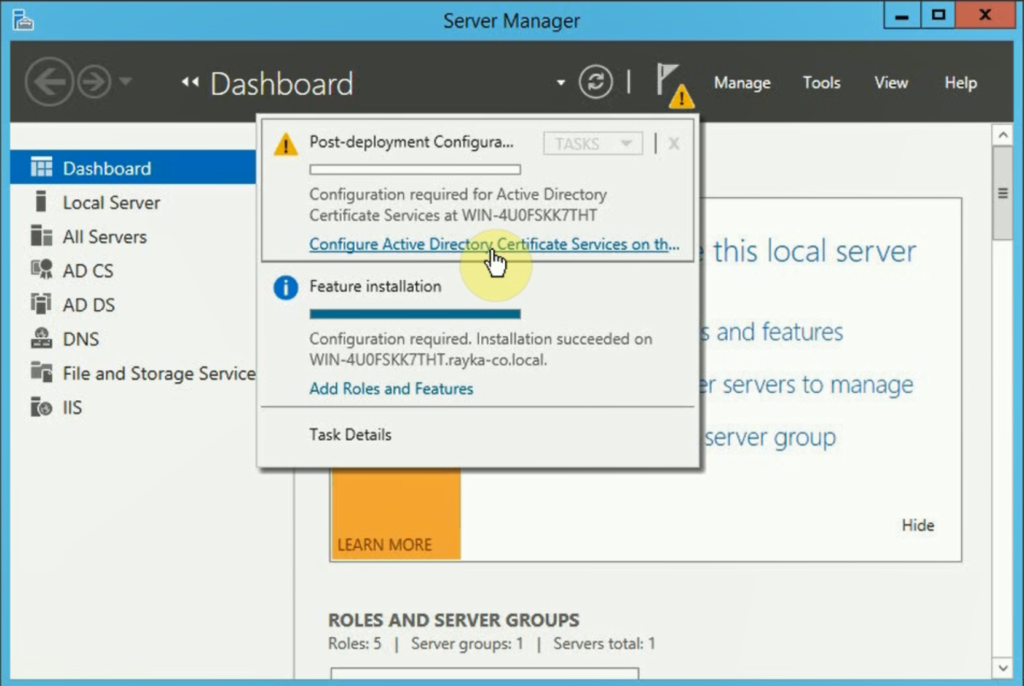Click the vertical scrollbar up arrow
The width and height of the screenshot is (1024, 686).
click(x=1003, y=135)
